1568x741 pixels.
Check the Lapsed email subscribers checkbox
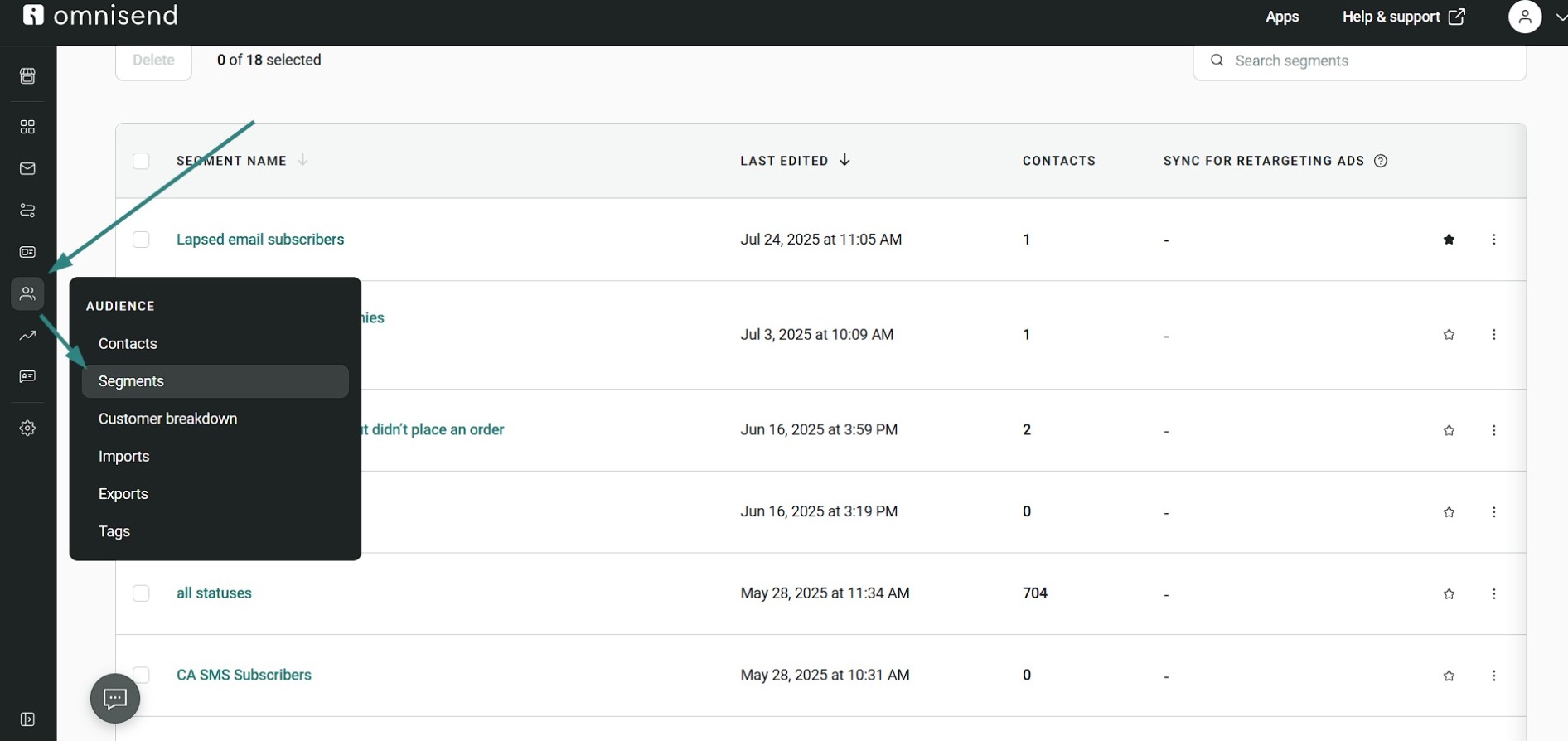tap(141, 240)
